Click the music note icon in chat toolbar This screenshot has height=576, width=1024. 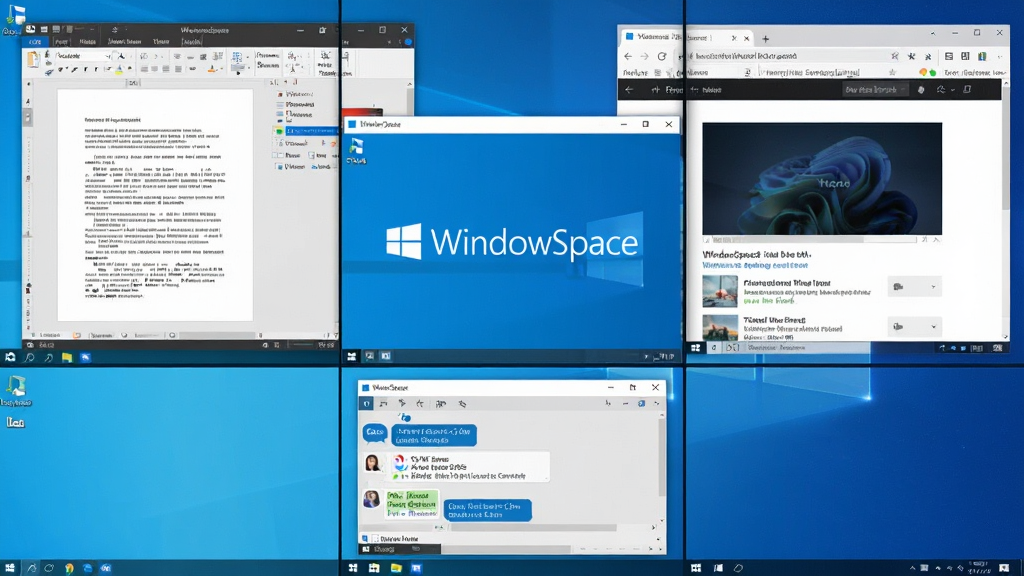click(383, 404)
